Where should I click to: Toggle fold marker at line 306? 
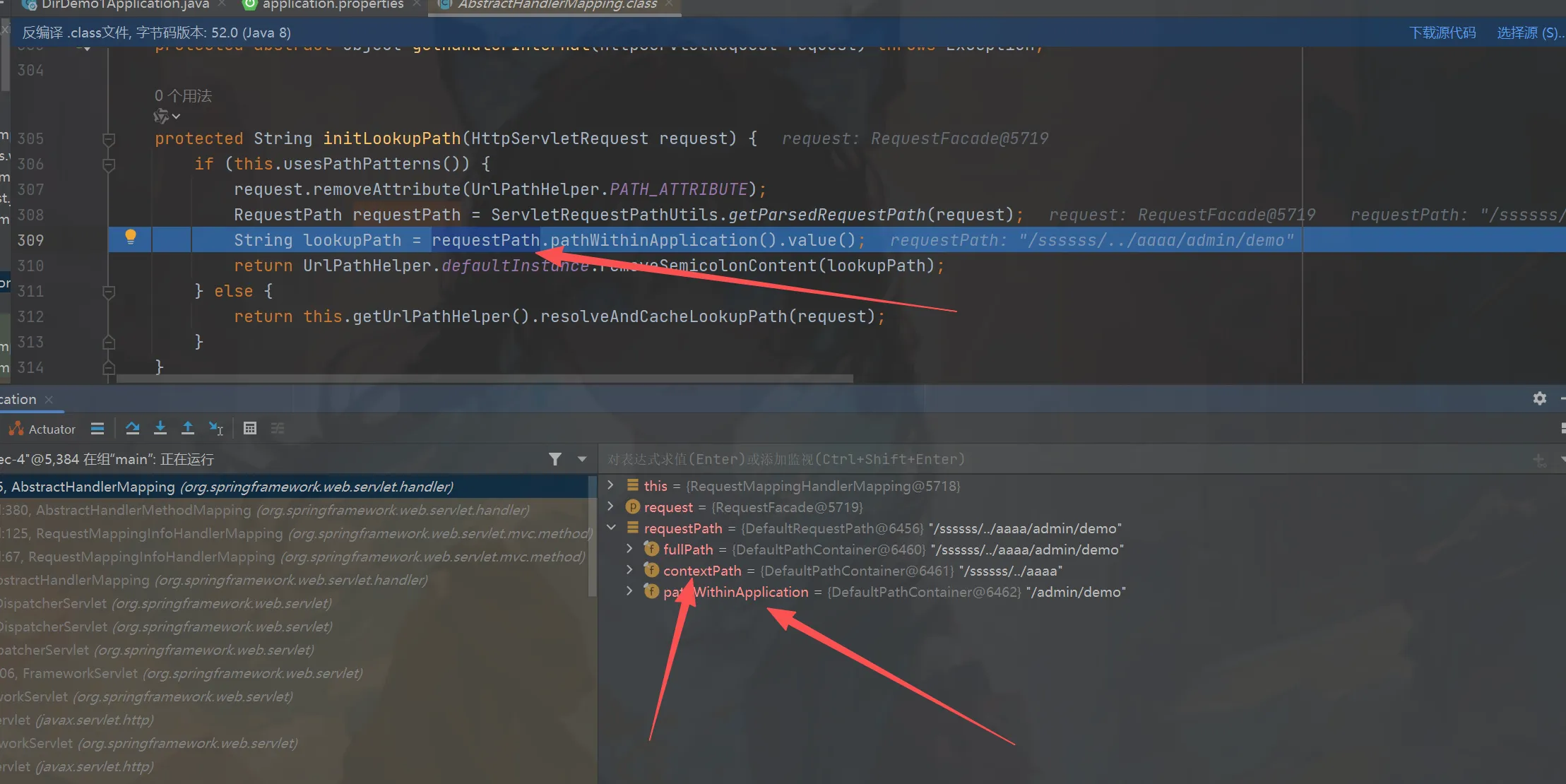109,165
